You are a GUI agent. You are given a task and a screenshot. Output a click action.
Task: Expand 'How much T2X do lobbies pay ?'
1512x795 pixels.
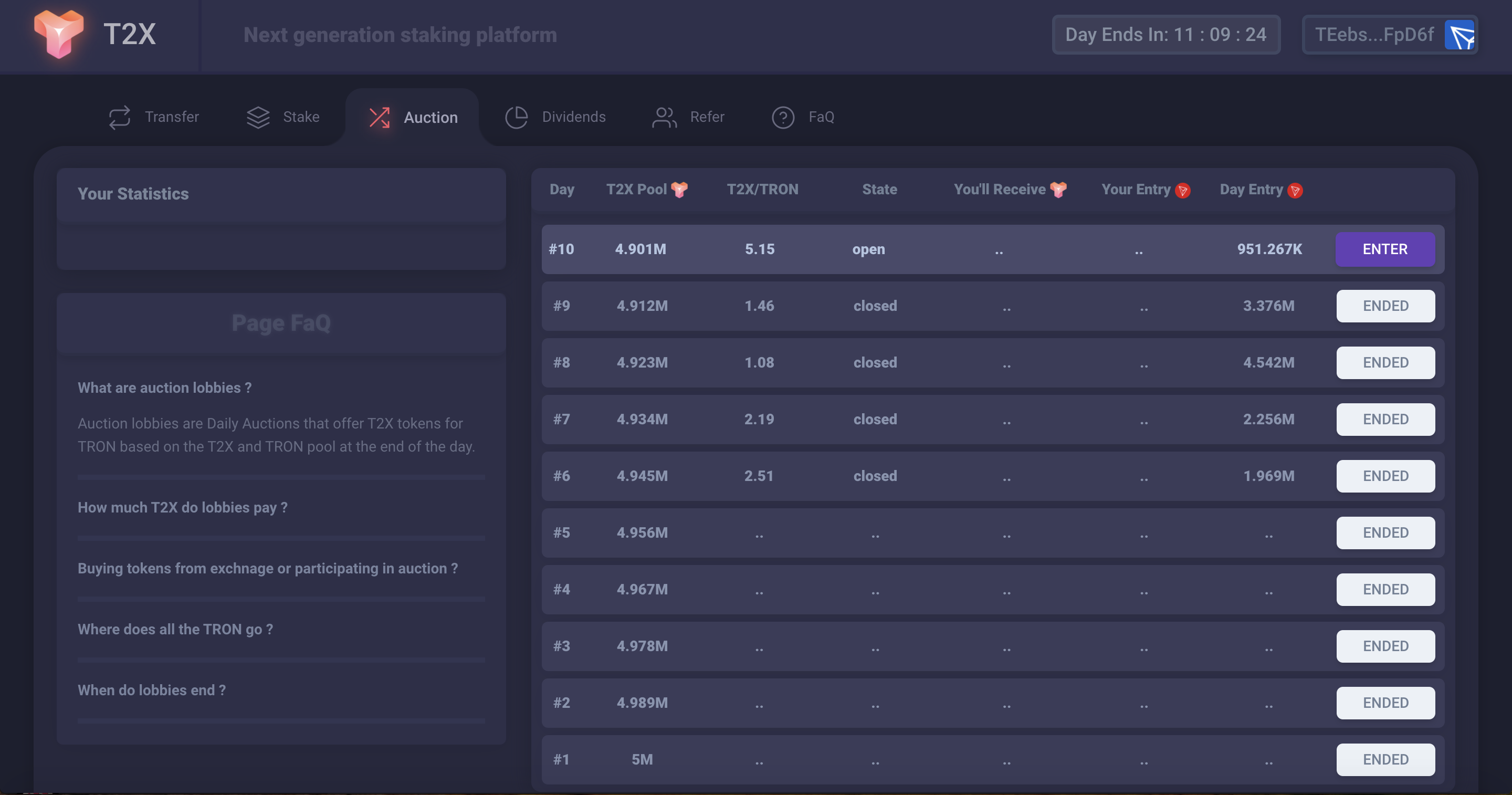(x=183, y=507)
